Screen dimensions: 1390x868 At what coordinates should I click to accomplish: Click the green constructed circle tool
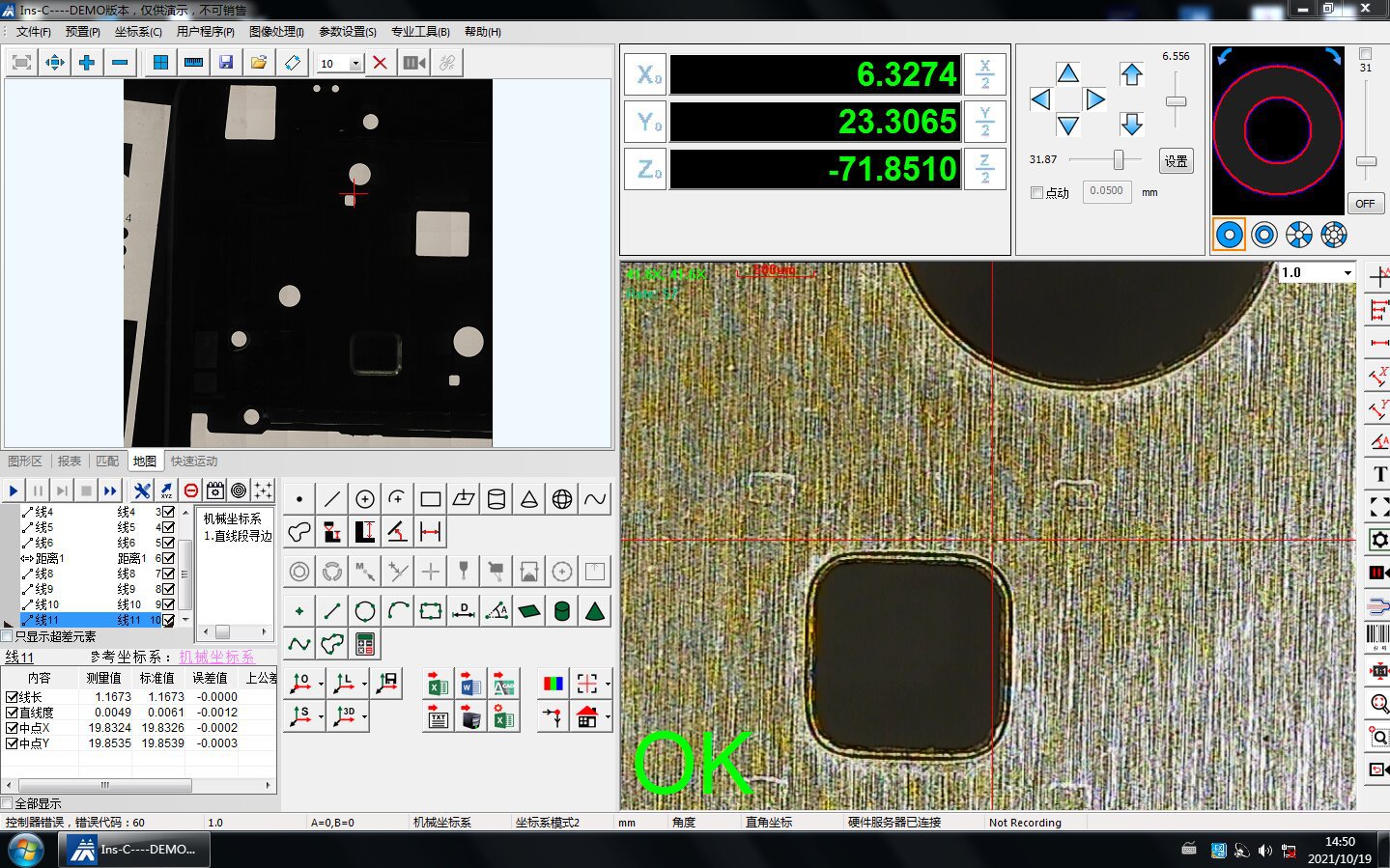pyautogui.click(x=365, y=611)
